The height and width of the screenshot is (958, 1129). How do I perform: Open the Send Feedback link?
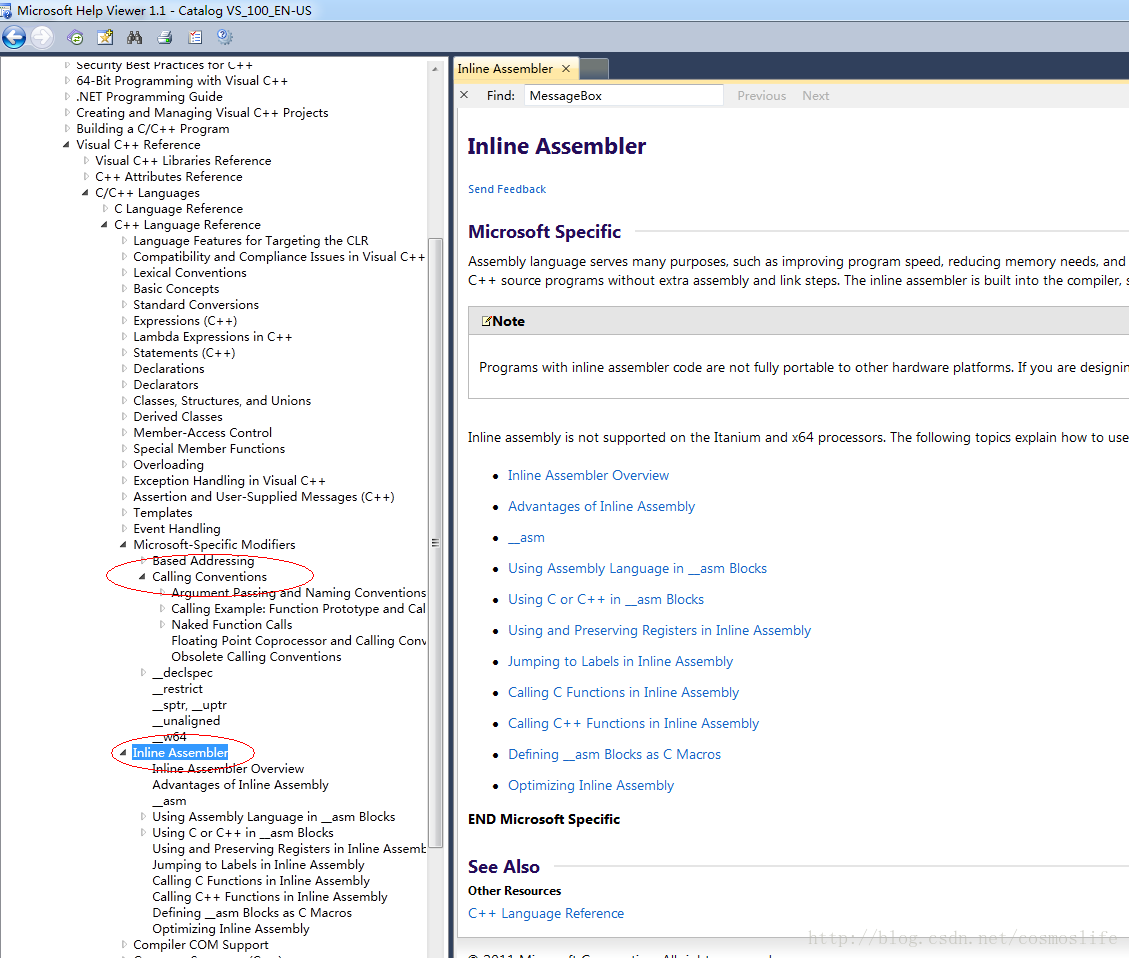click(x=507, y=189)
